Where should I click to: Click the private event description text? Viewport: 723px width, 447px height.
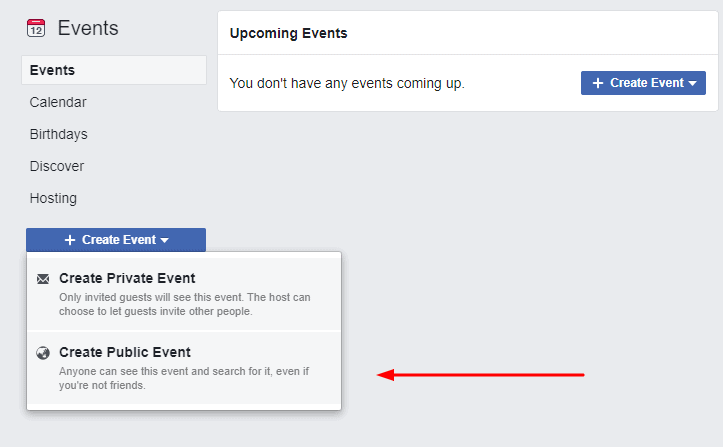tap(184, 304)
